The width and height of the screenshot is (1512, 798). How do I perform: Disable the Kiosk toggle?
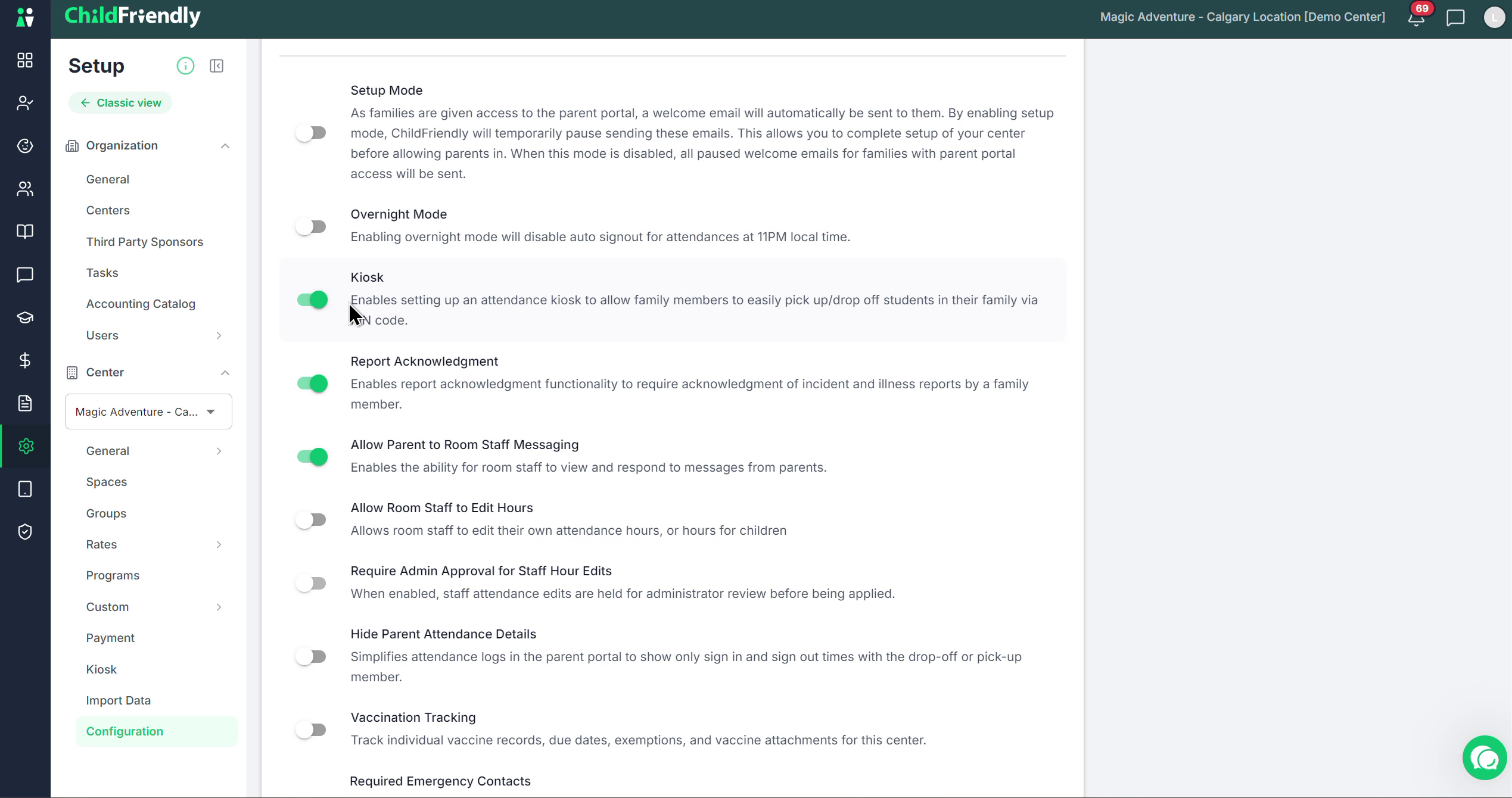click(312, 300)
